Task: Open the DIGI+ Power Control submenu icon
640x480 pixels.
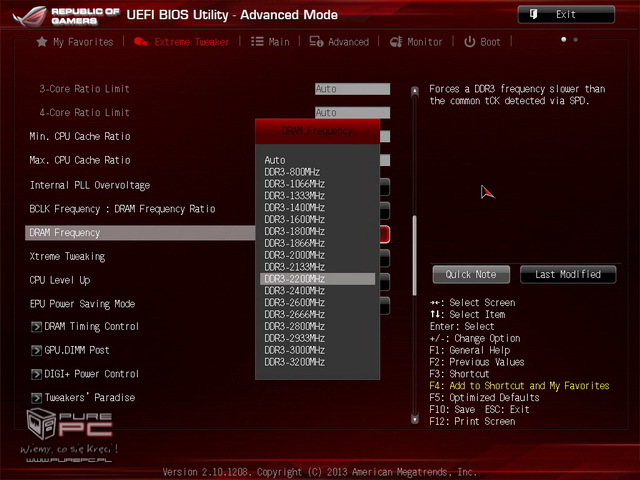Action: point(36,374)
